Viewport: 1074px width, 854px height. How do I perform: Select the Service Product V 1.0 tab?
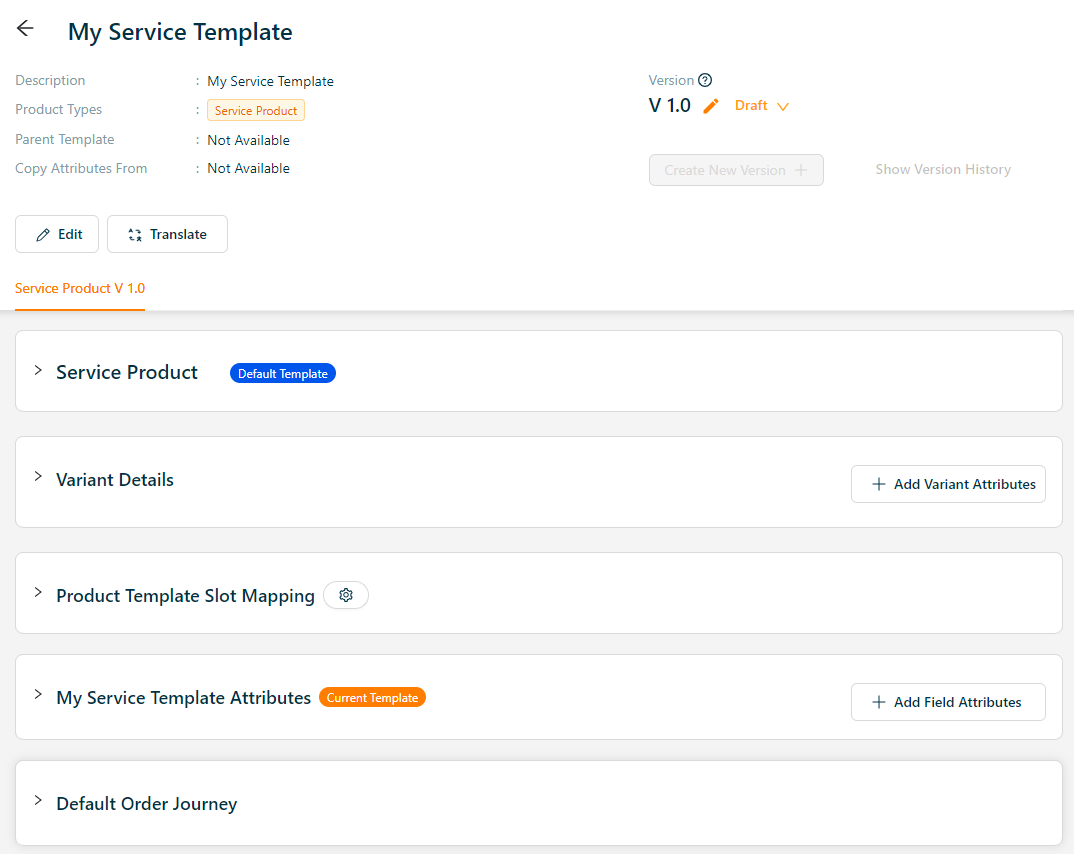click(80, 288)
